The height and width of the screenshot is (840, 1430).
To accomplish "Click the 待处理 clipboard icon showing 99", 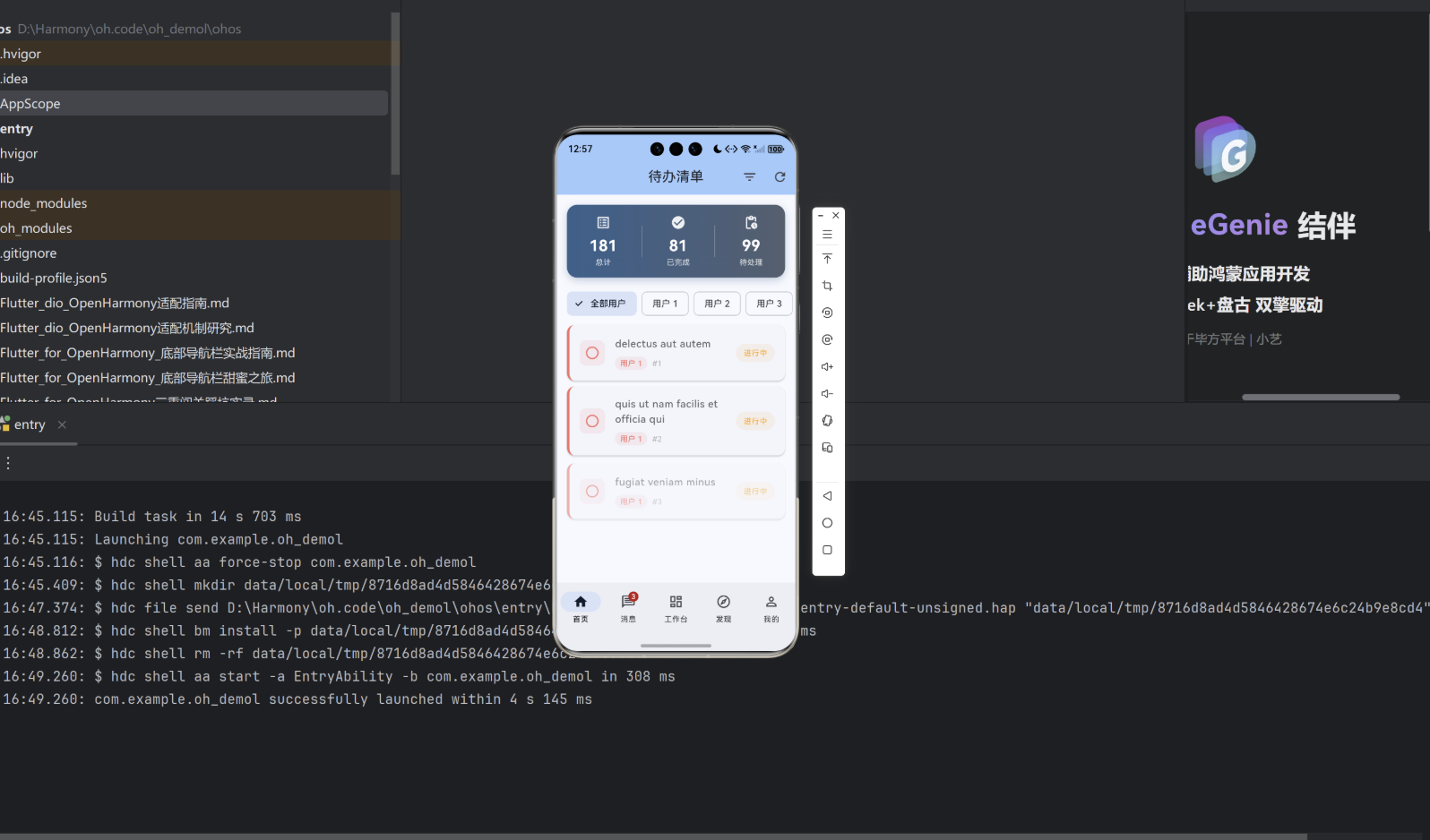I will pyautogui.click(x=751, y=222).
